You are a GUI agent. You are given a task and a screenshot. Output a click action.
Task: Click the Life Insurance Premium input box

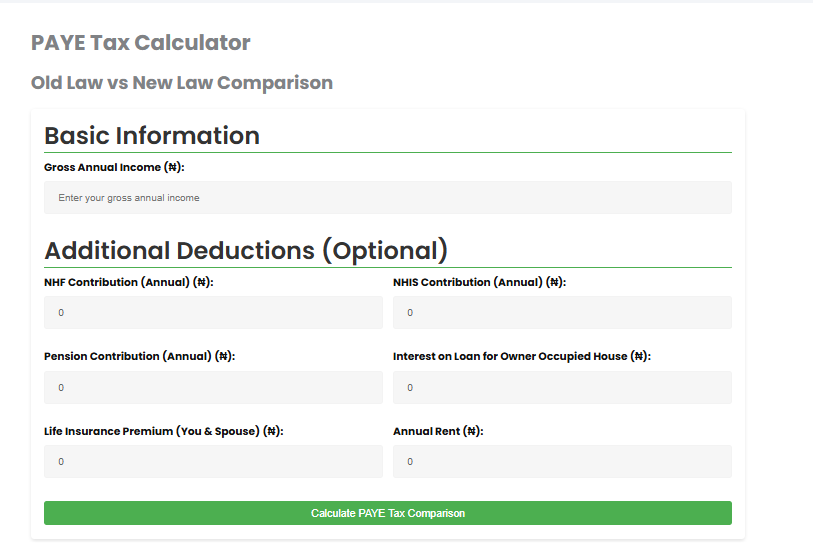click(213, 461)
